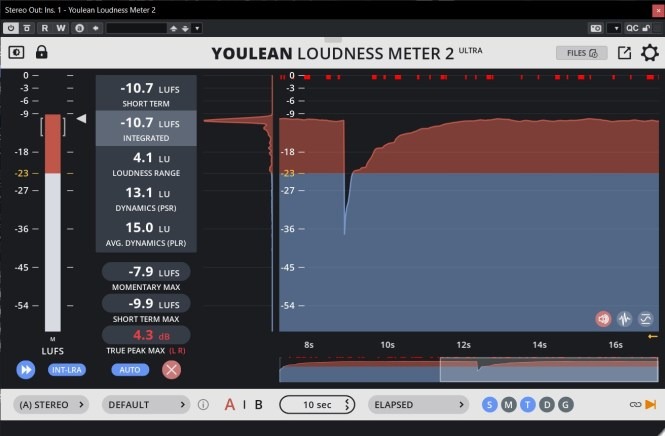Click the play/fast-forward measurement button
Screen dimensions: 665x436
coord(26,370)
